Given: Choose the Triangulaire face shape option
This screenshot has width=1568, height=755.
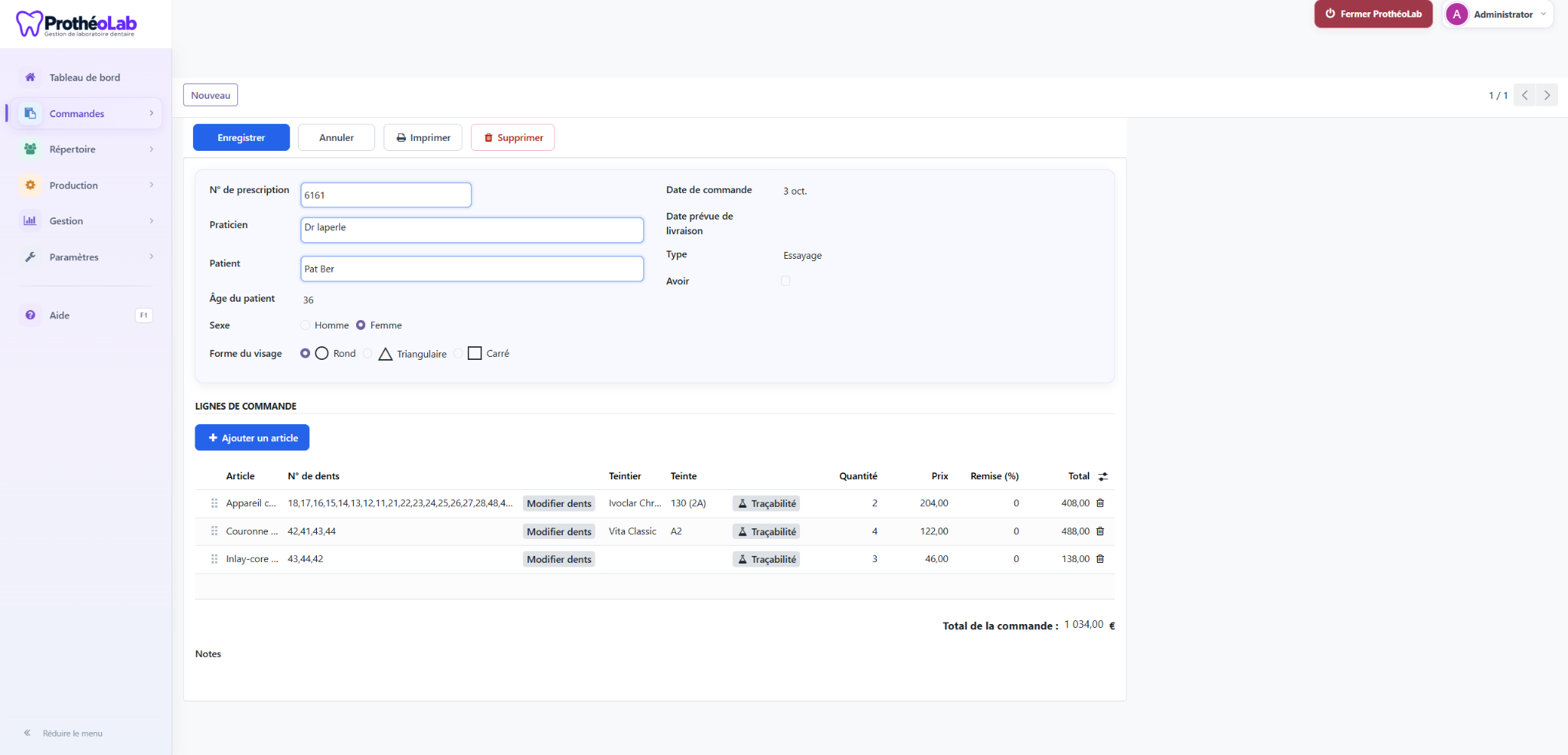Looking at the screenshot, I should click(x=367, y=354).
